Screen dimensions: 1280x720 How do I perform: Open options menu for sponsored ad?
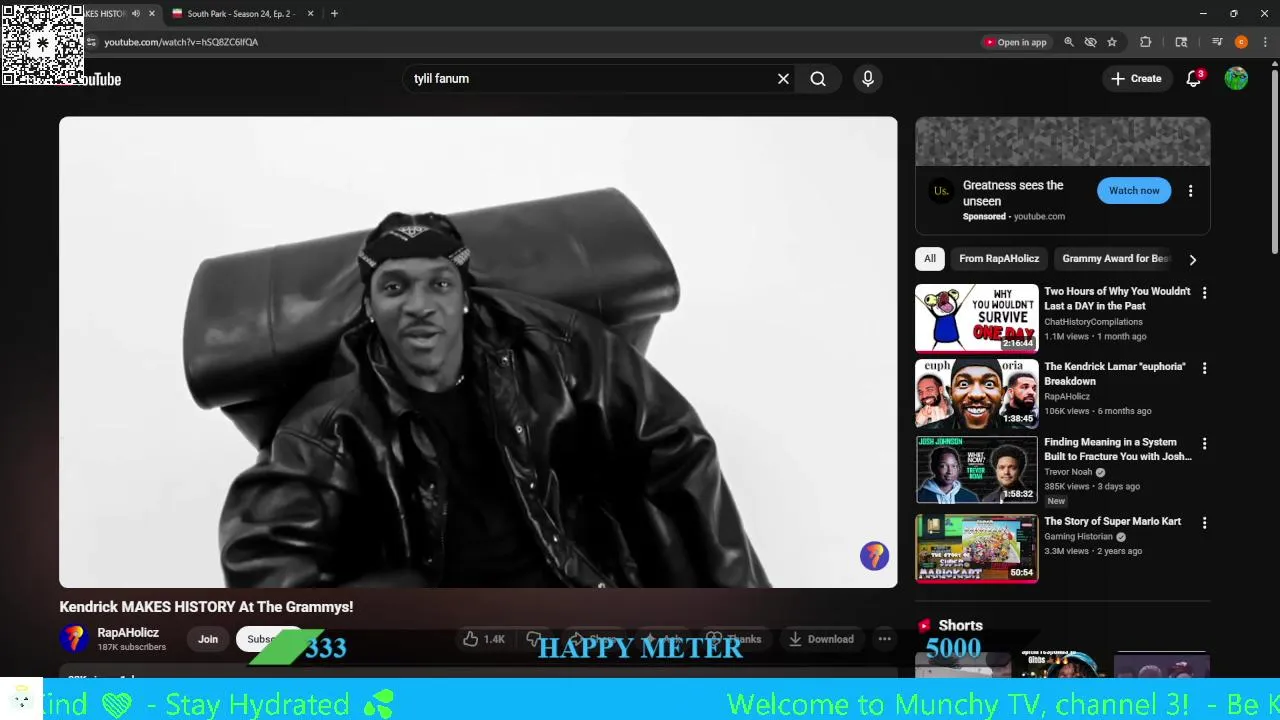tap(1190, 191)
